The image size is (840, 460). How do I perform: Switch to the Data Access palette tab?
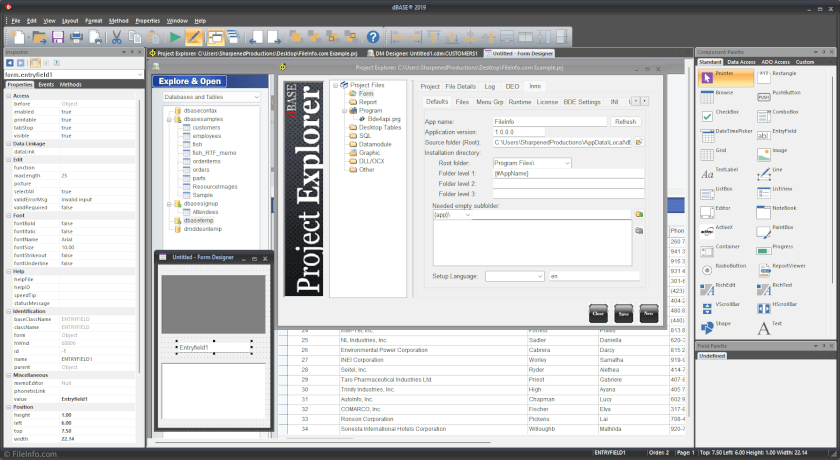click(x=741, y=62)
